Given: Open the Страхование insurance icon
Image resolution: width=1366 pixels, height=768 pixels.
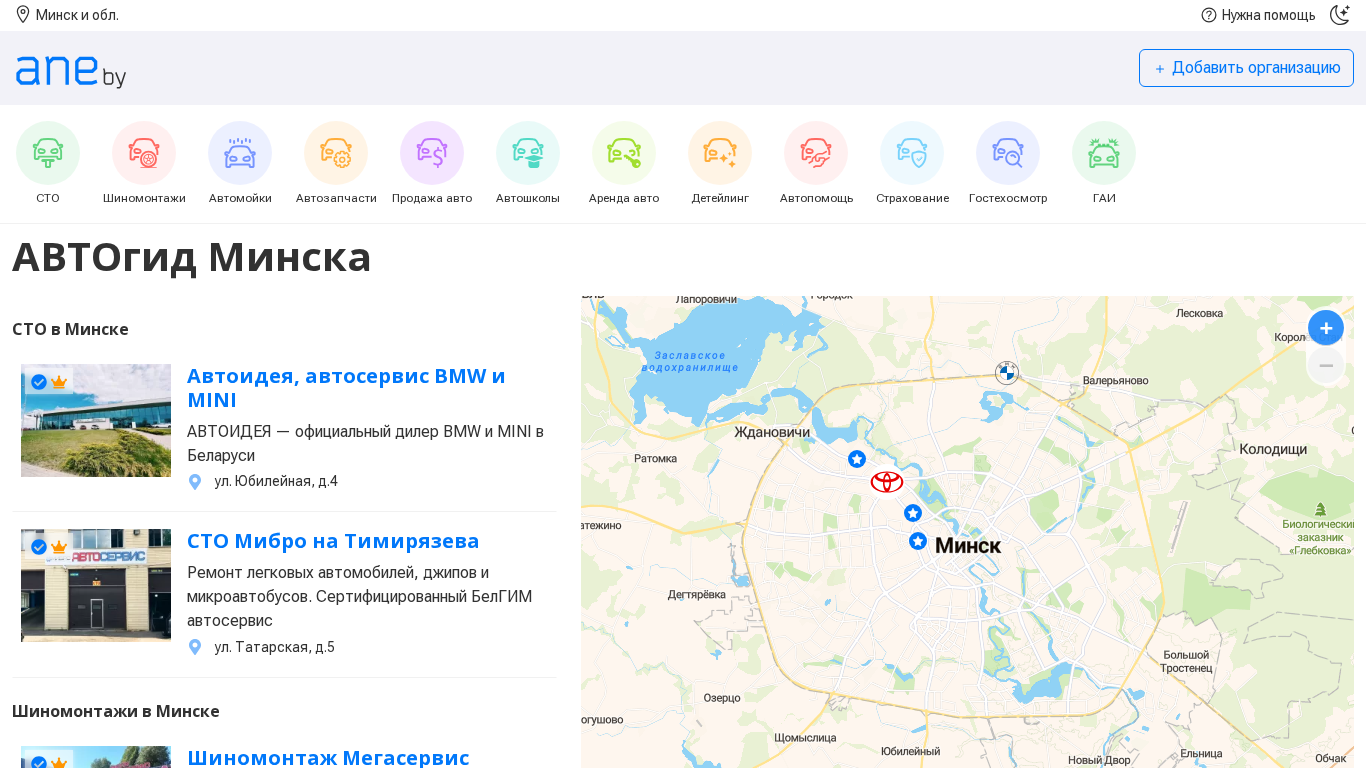Looking at the screenshot, I should (x=912, y=153).
